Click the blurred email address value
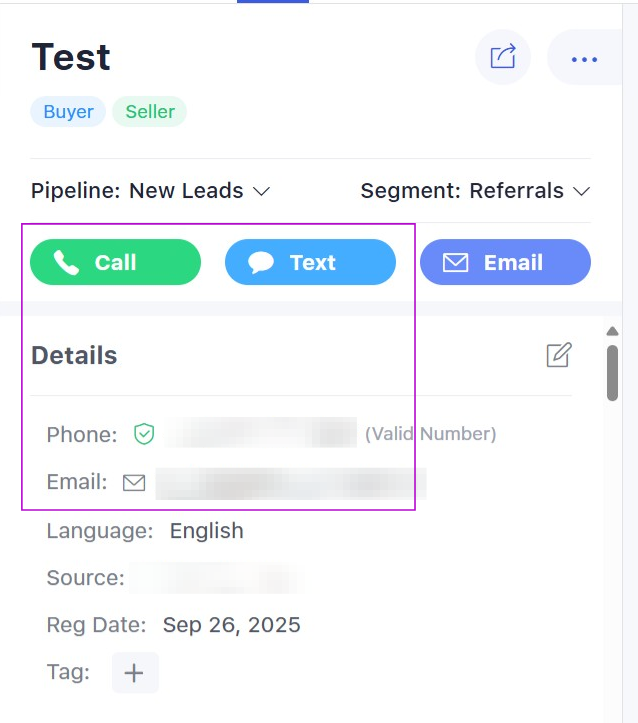The width and height of the screenshot is (638, 723). (x=290, y=483)
